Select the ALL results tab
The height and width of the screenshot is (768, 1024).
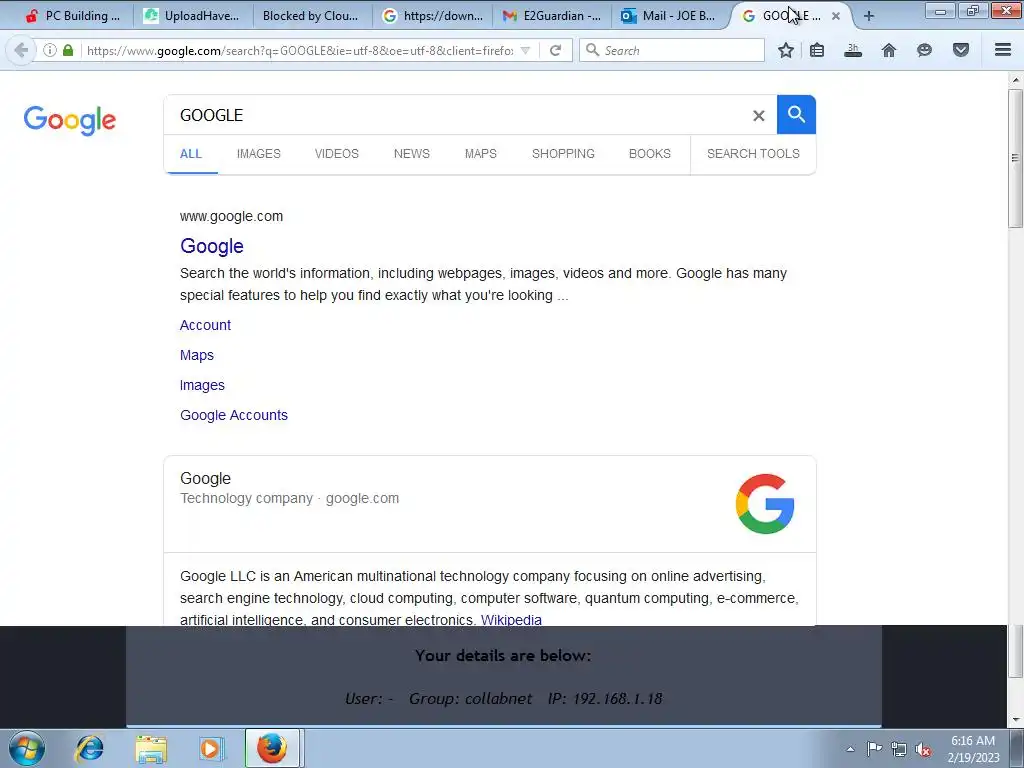[191, 154]
